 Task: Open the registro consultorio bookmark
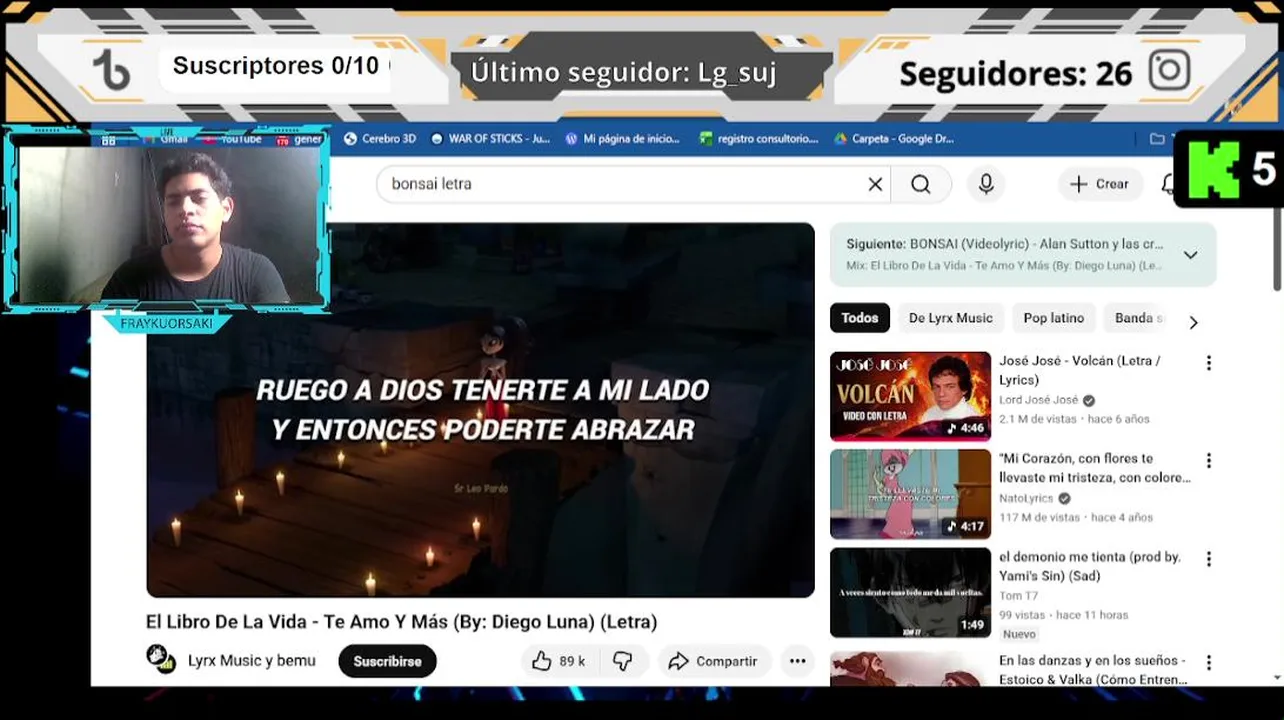pos(759,139)
